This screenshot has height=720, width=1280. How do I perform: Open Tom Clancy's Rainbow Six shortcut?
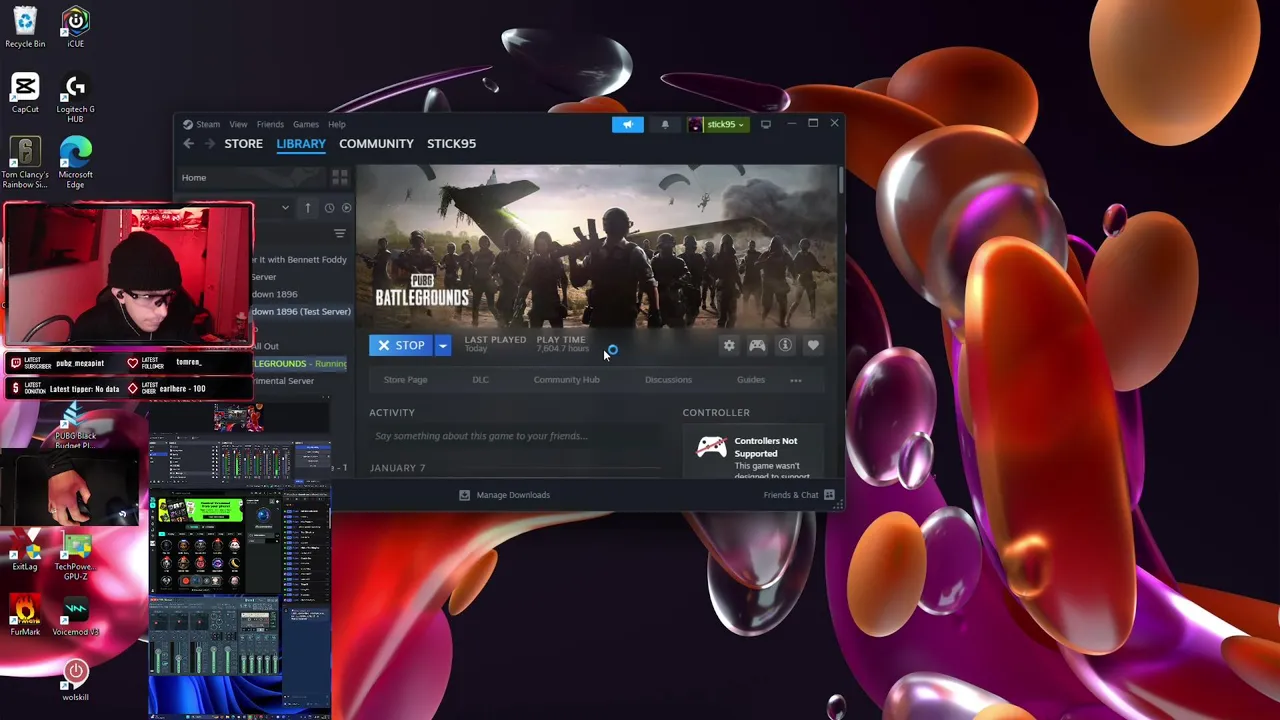click(x=25, y=163)
